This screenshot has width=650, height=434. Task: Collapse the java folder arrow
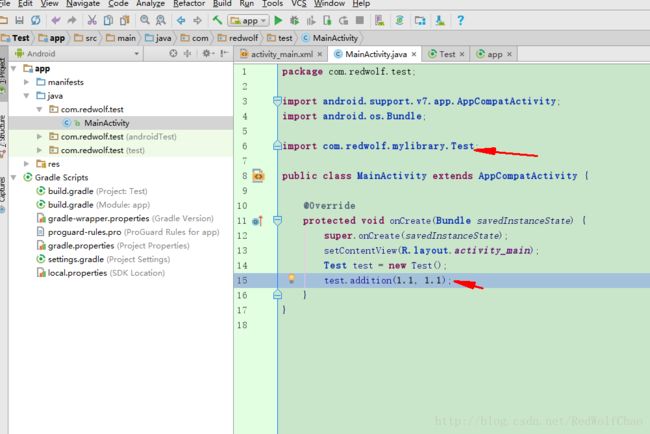point(27,95)
